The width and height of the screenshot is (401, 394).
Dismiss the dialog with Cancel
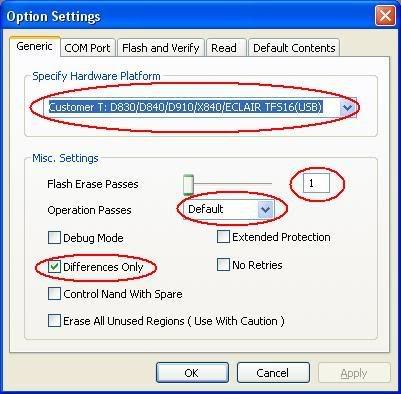[273, 373]
